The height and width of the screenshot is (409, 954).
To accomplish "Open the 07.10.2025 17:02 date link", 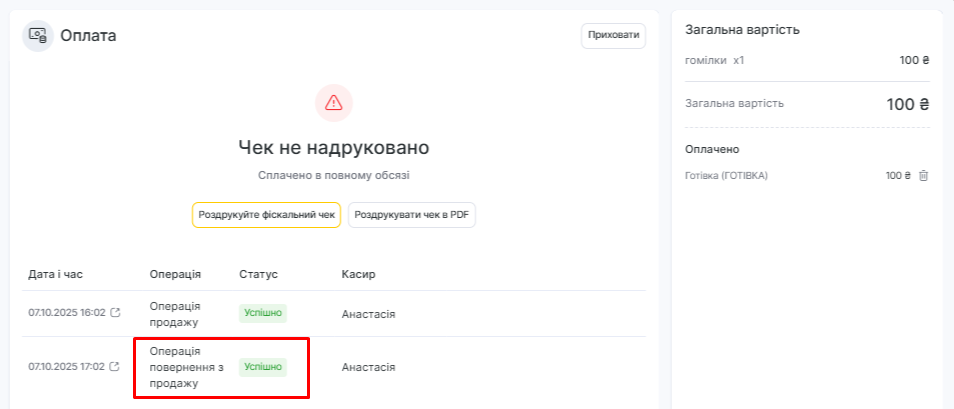I will 66,367.
